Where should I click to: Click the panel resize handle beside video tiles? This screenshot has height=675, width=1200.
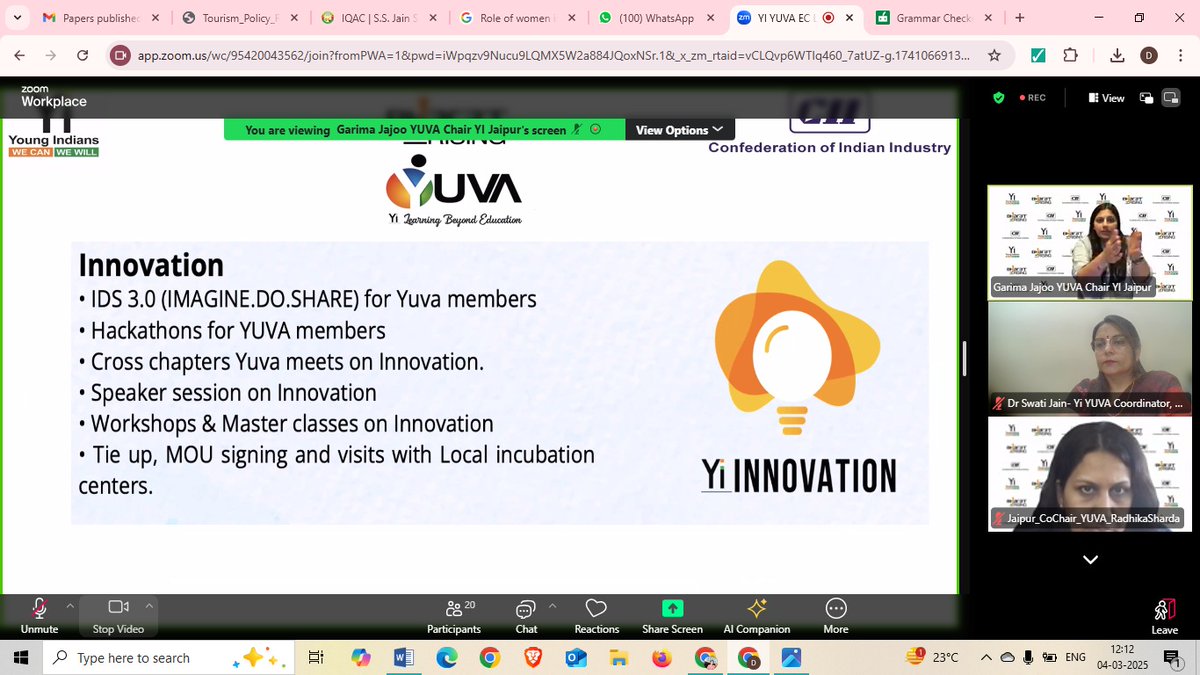click(x=965, y=357)
